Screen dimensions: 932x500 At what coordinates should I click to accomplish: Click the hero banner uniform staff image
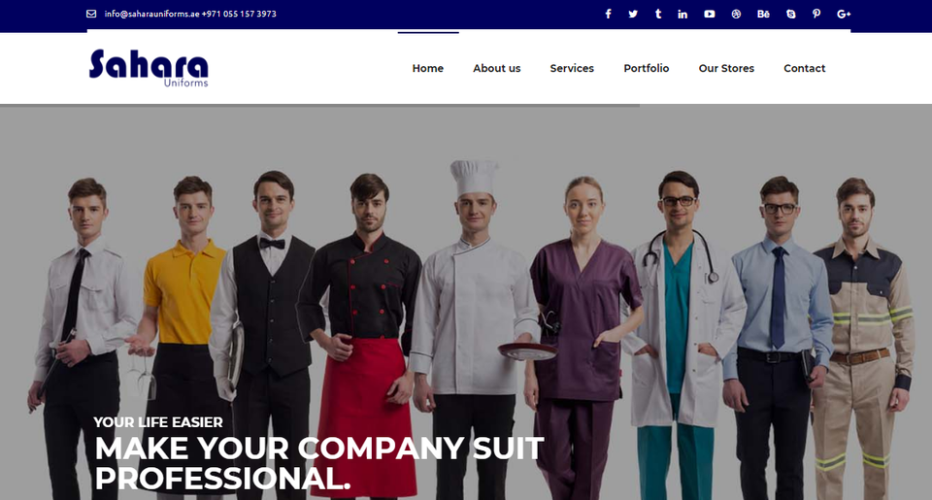(466, 303)
